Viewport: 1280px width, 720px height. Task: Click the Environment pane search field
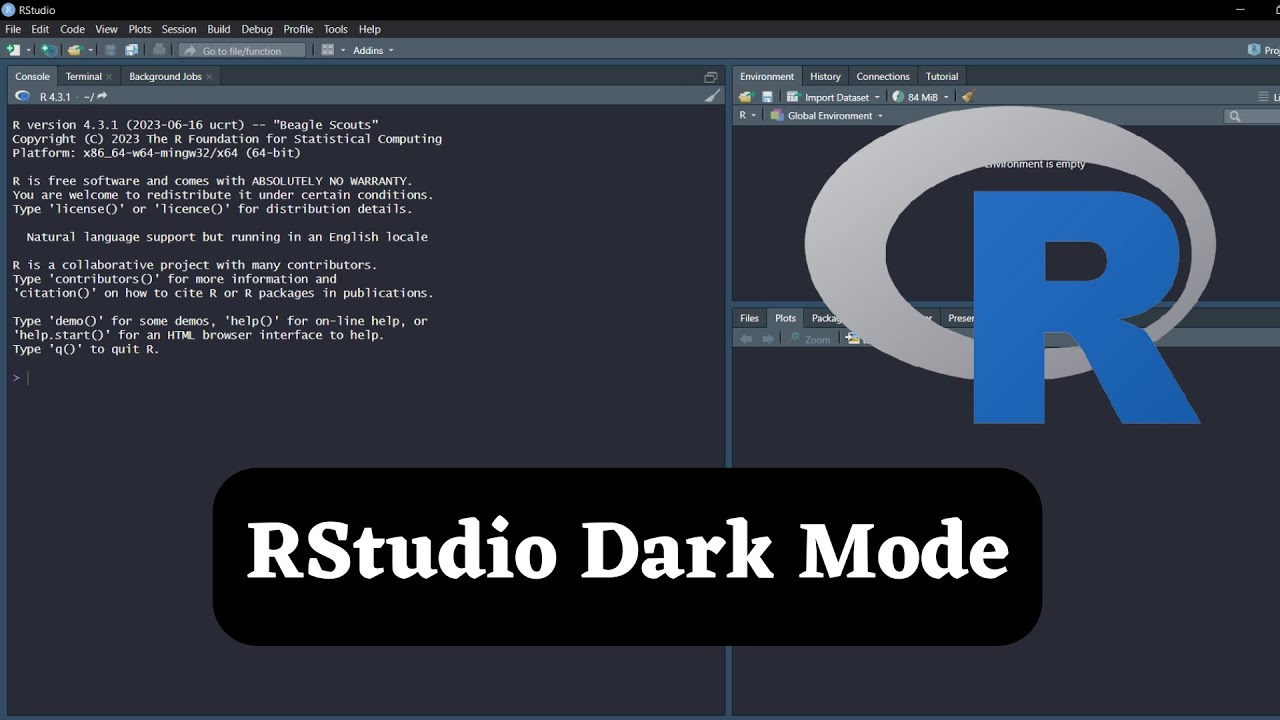1253,116
